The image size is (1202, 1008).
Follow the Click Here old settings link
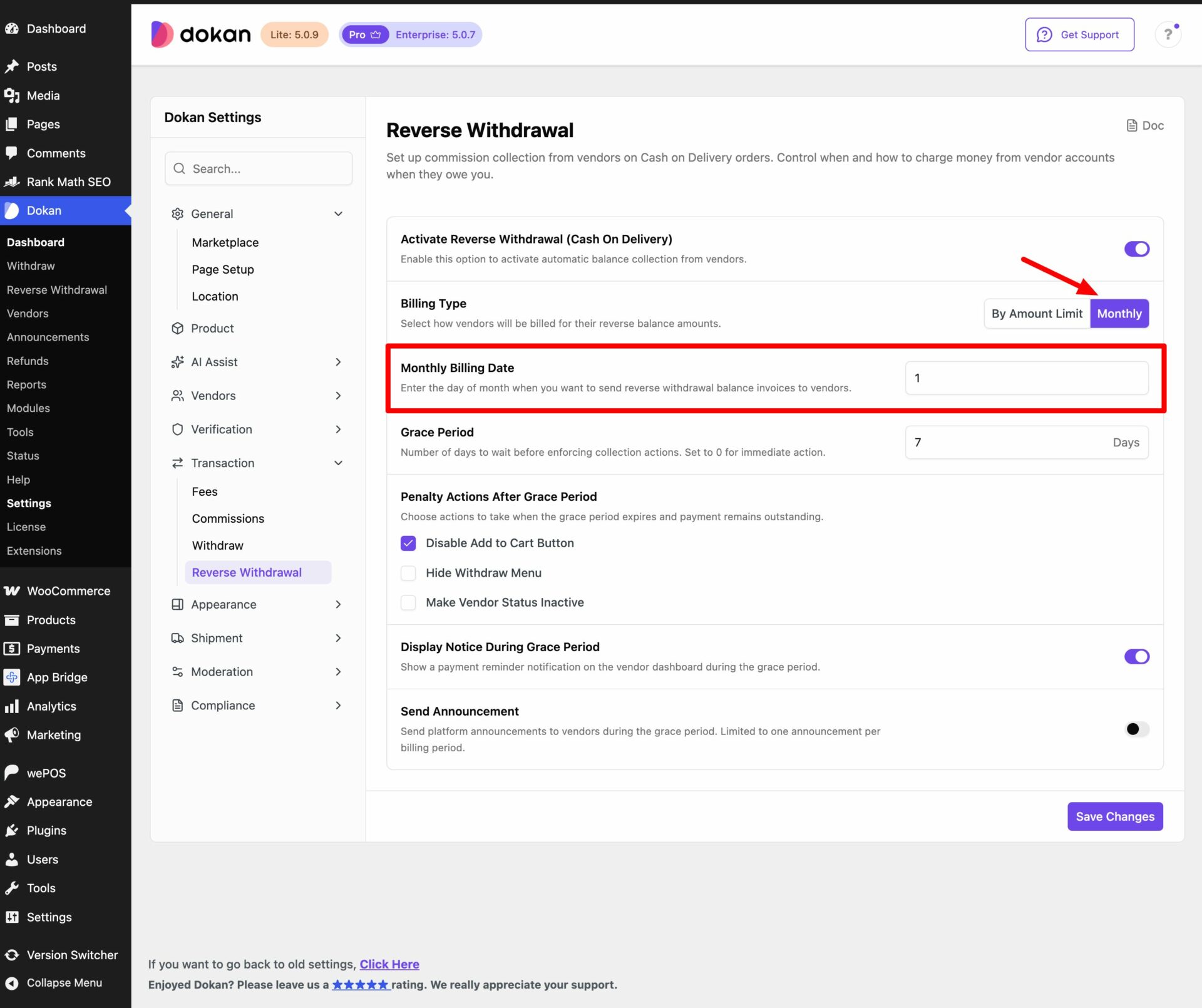point(389,964)
